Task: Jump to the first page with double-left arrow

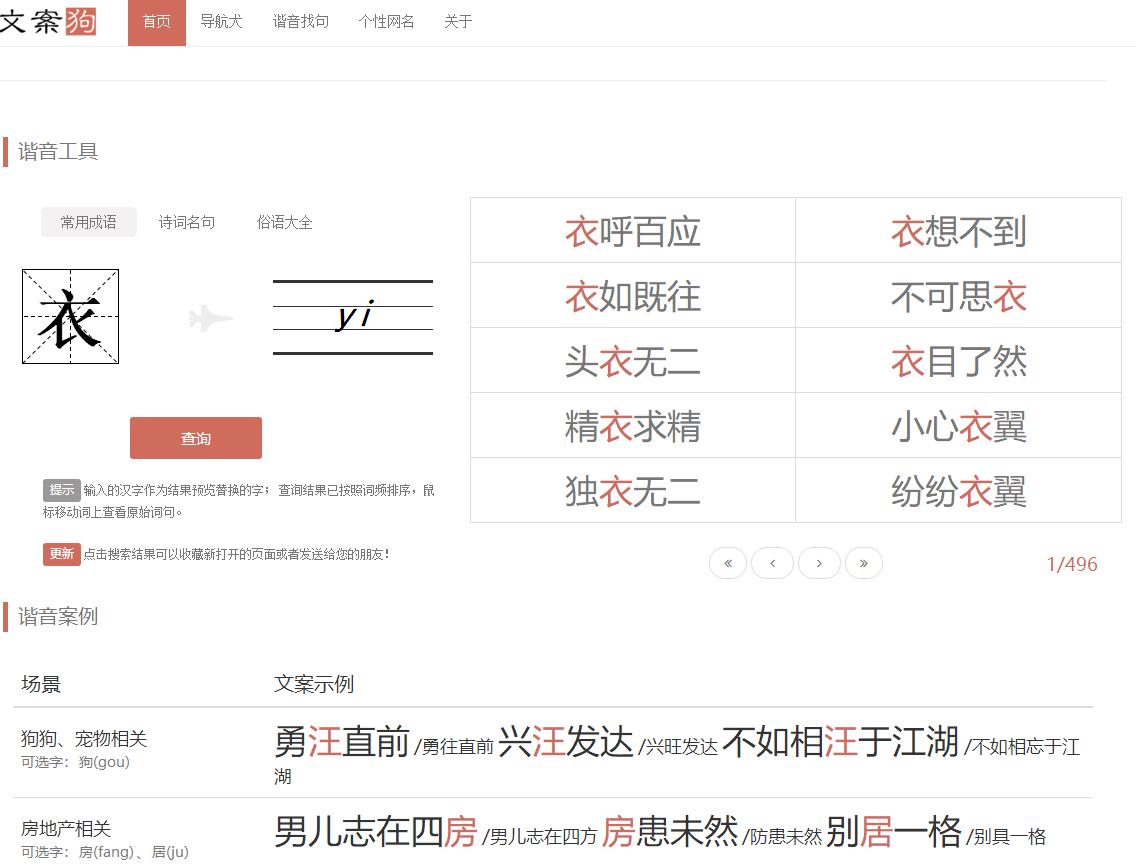Action: [x=728, y=563]
